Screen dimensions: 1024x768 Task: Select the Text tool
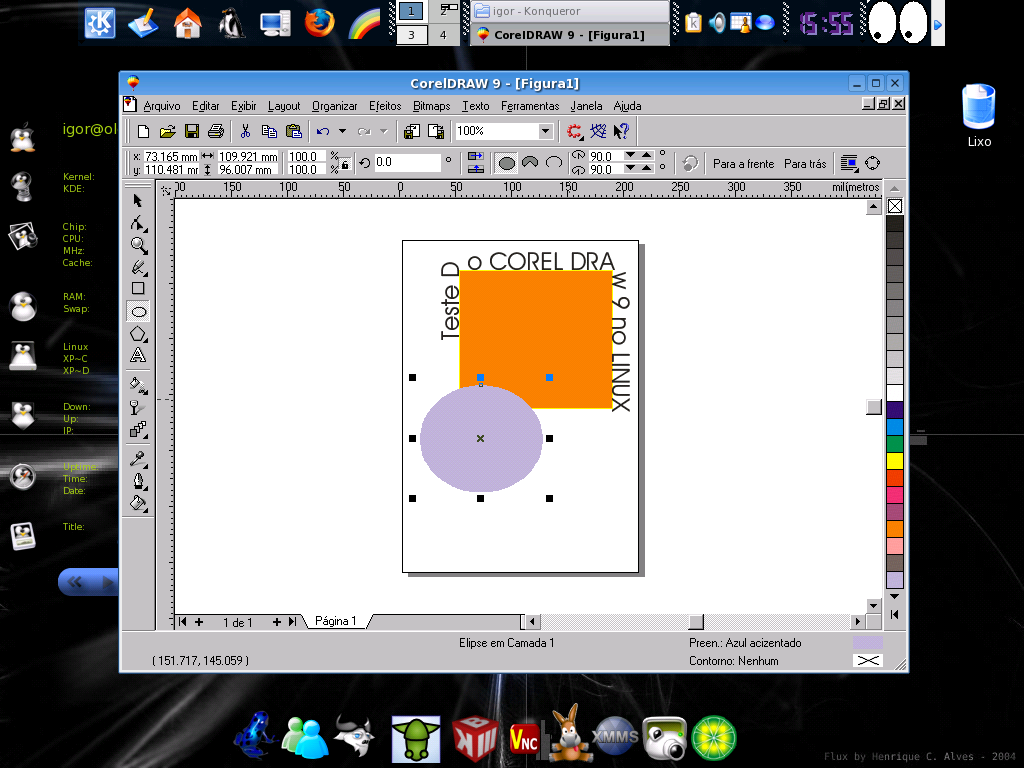(138, 355)
